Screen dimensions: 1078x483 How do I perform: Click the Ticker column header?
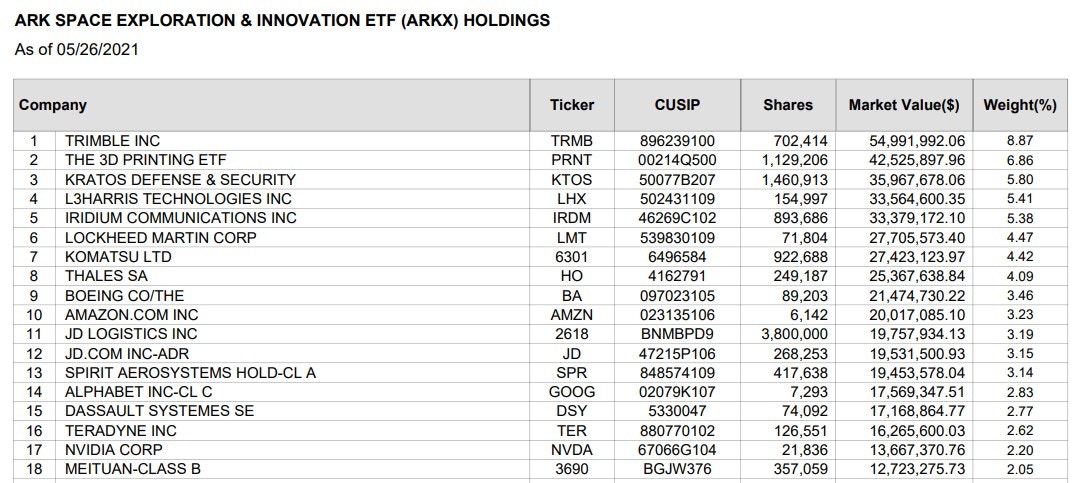tap(572, 105)
